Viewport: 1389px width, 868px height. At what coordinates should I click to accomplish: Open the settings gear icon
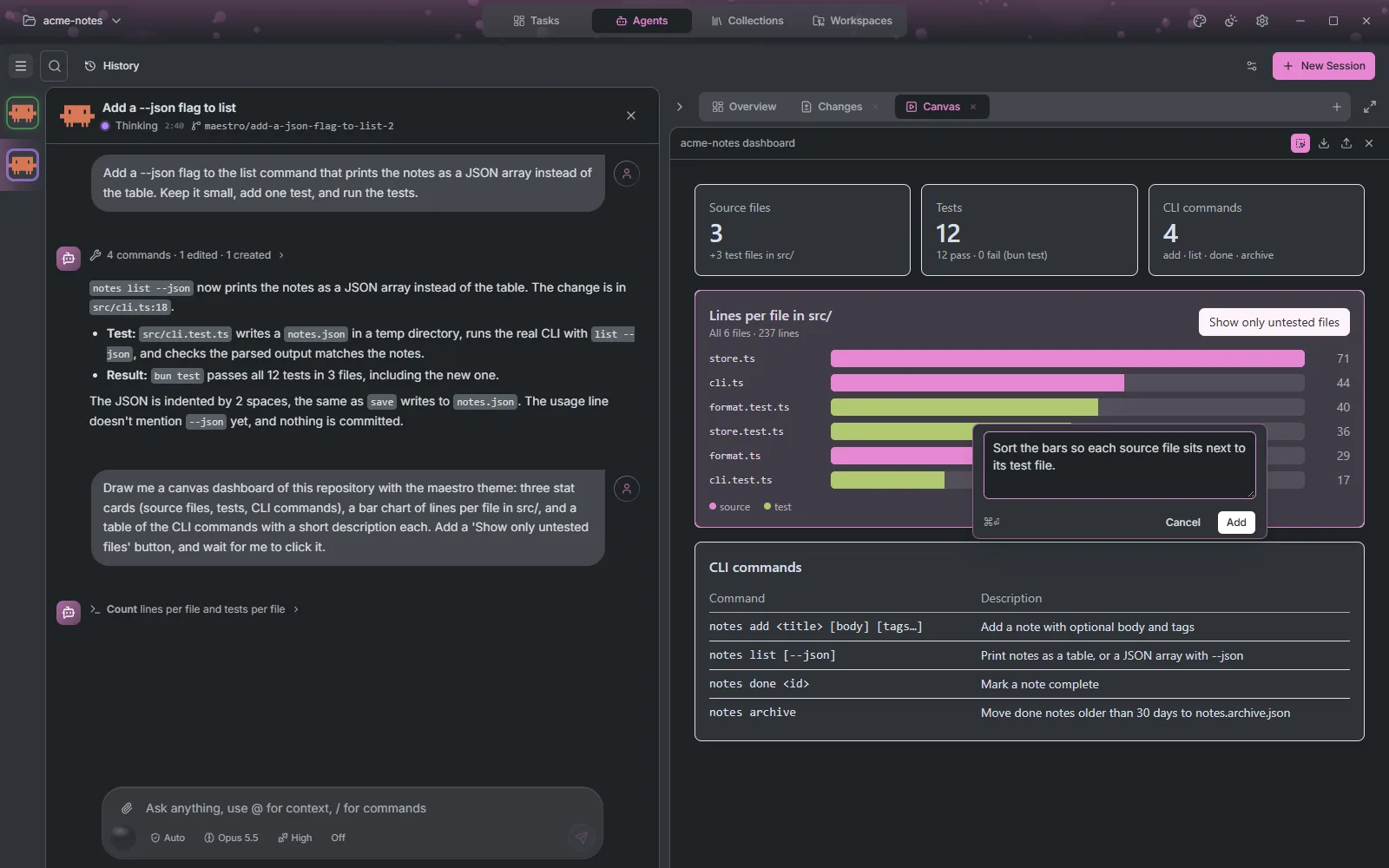tap(1262, 21)
